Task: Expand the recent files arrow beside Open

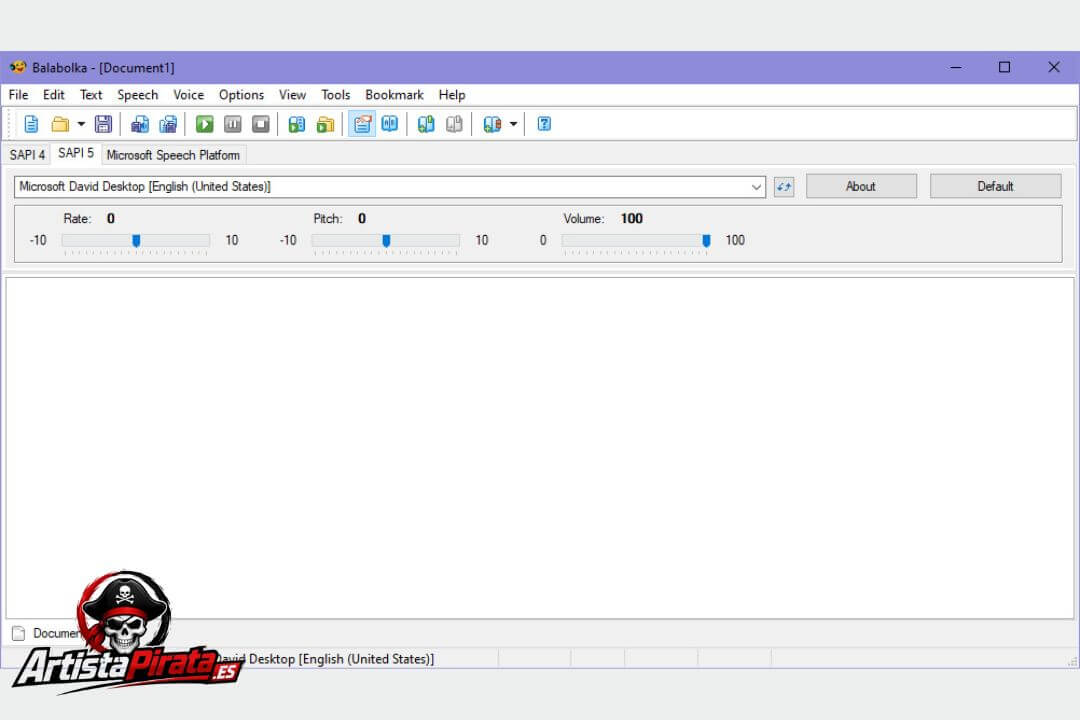Action: click(81, 124)
